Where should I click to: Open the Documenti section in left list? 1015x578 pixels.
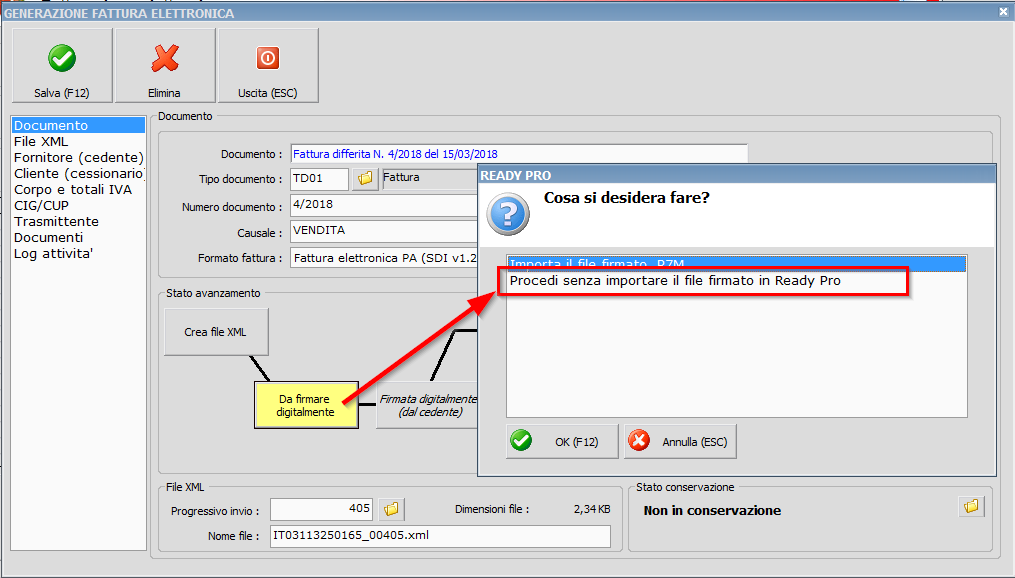point(78,238)
